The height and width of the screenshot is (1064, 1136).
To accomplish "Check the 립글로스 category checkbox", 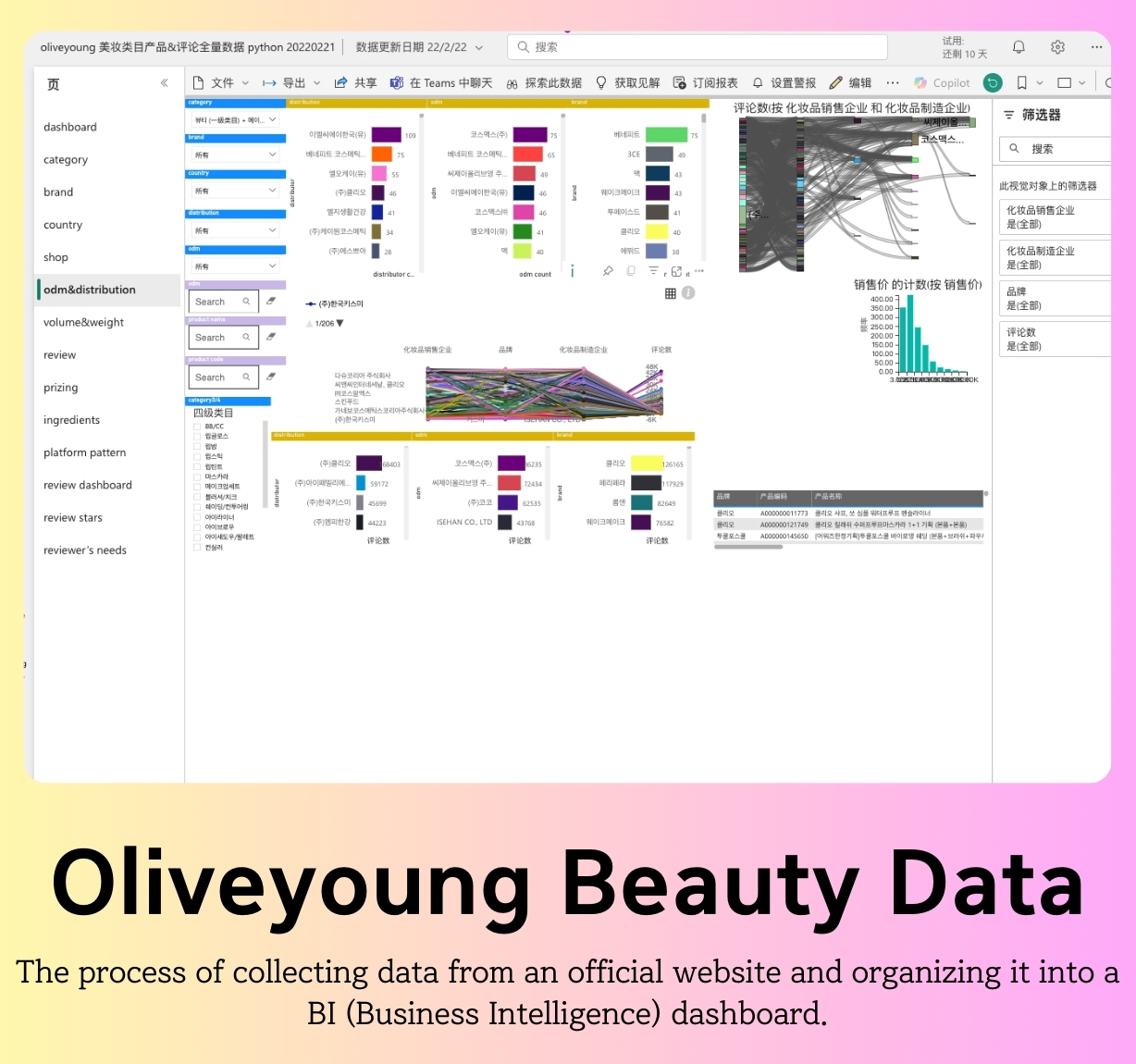I will click(197, 437).
